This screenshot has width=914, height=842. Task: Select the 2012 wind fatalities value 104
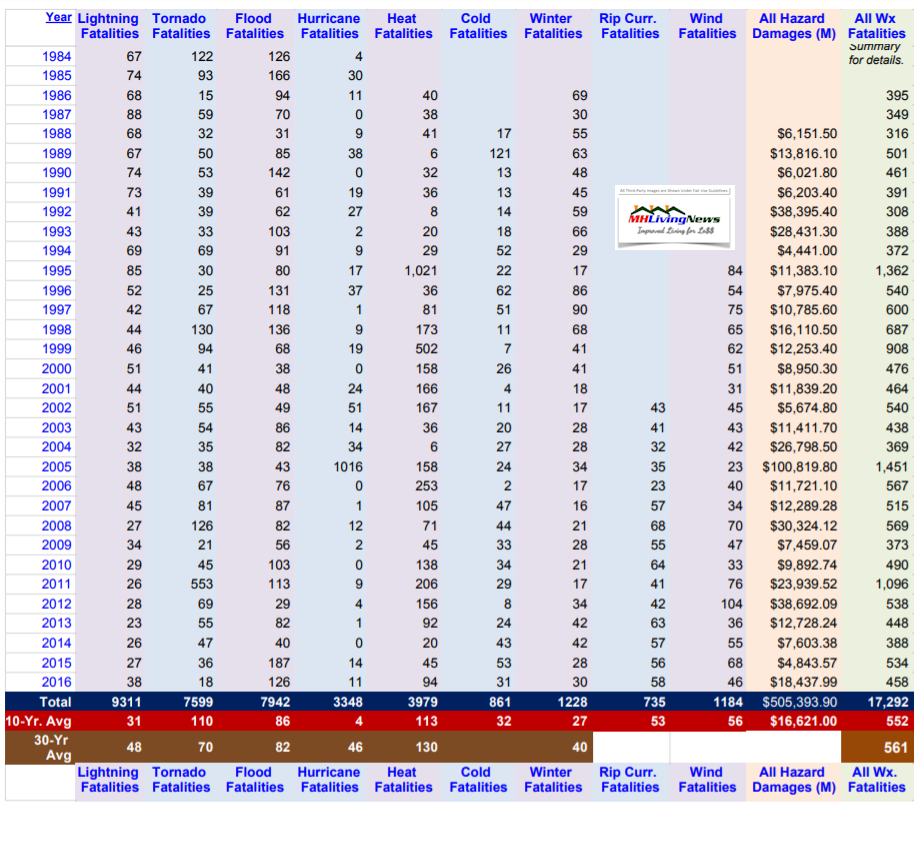point(731,604)
